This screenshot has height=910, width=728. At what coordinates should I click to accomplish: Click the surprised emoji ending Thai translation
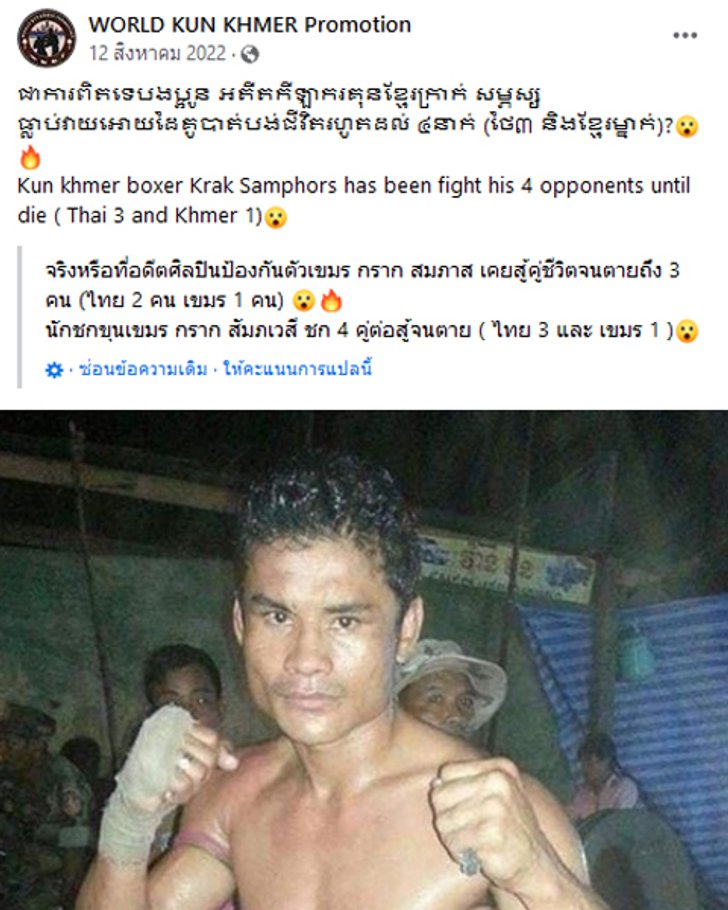click(687, 331)
